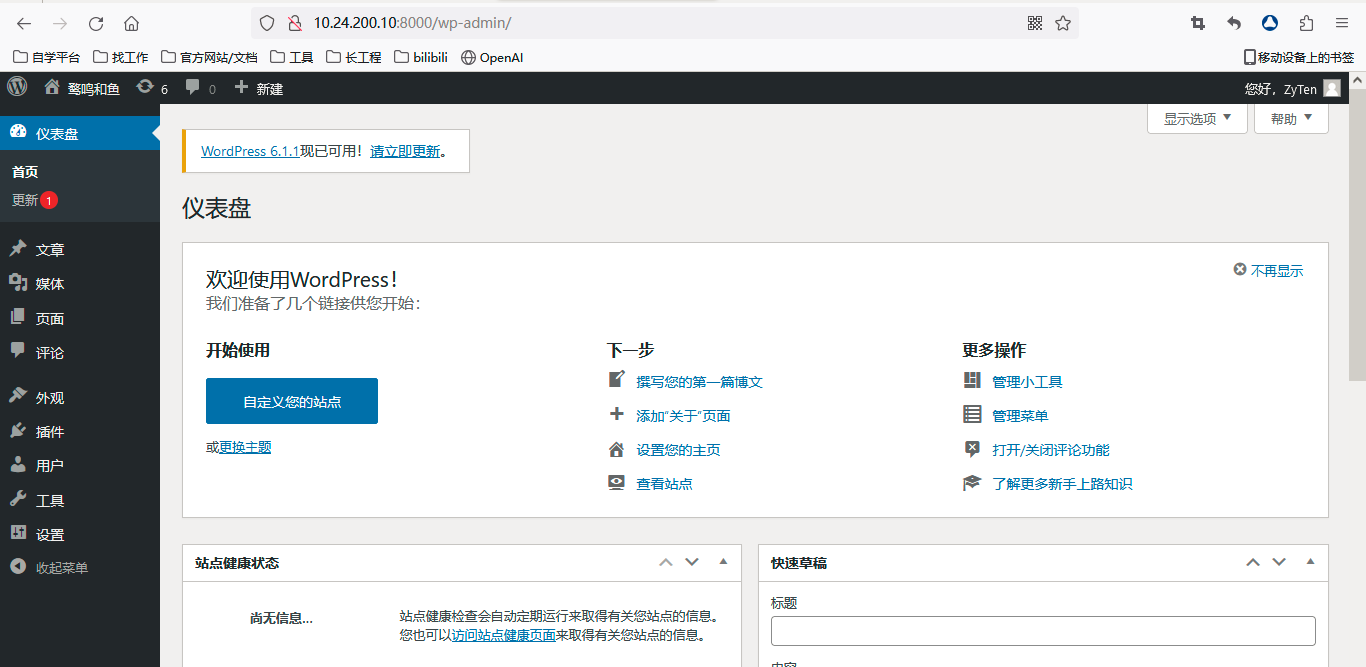Move 快速草稿 panel down
This screenshot has height=667, width=1366.
click(1279, 562)
